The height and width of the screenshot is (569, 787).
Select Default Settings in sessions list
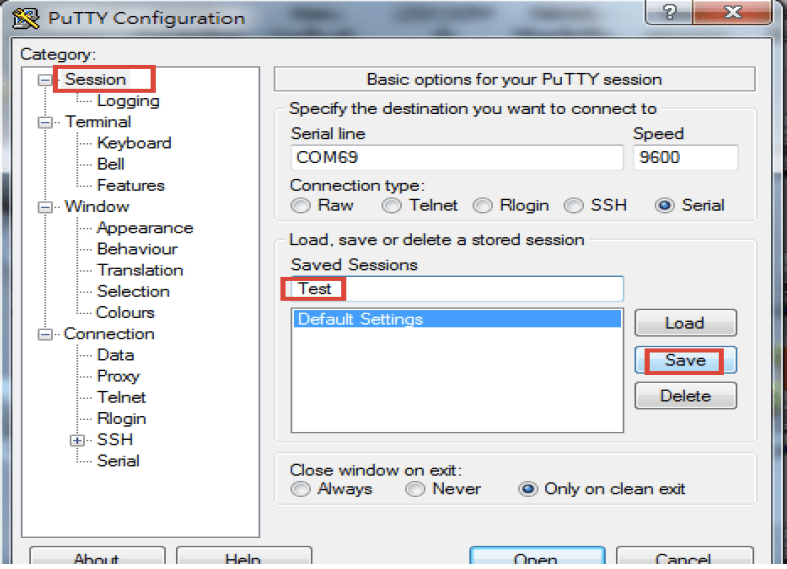pos(457,319)
